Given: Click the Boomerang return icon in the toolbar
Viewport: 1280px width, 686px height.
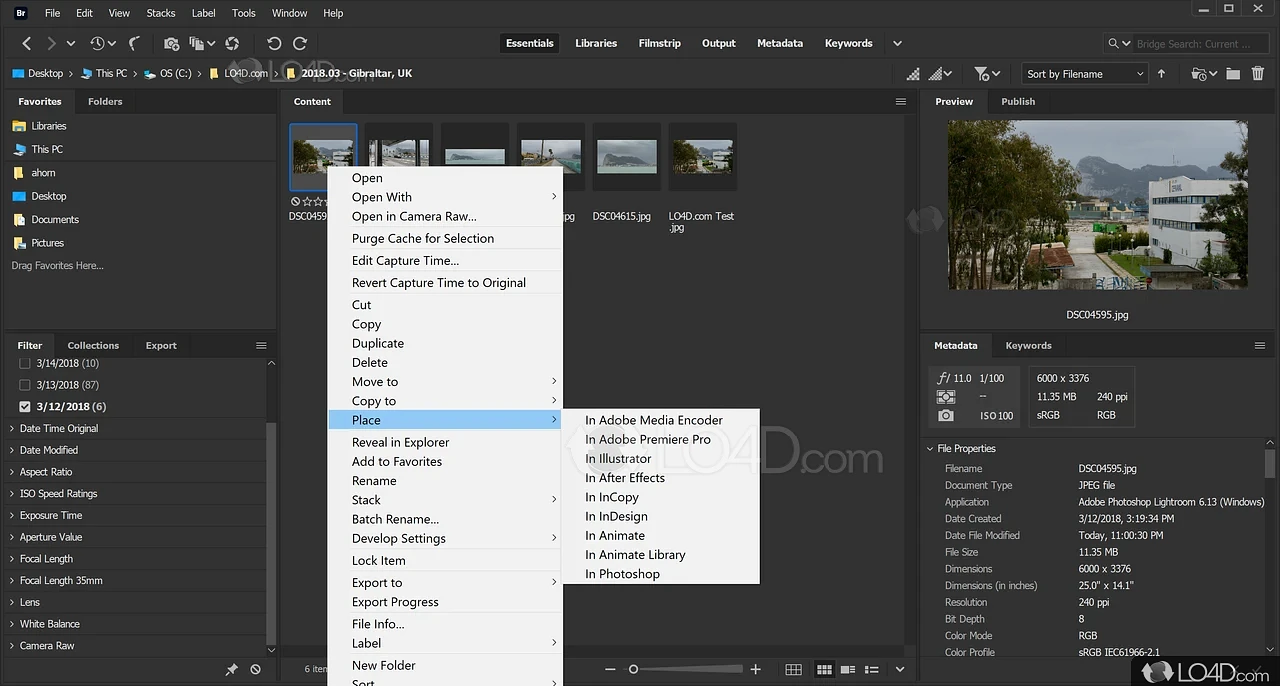Looking at the screenshot, I should point(134,44).
